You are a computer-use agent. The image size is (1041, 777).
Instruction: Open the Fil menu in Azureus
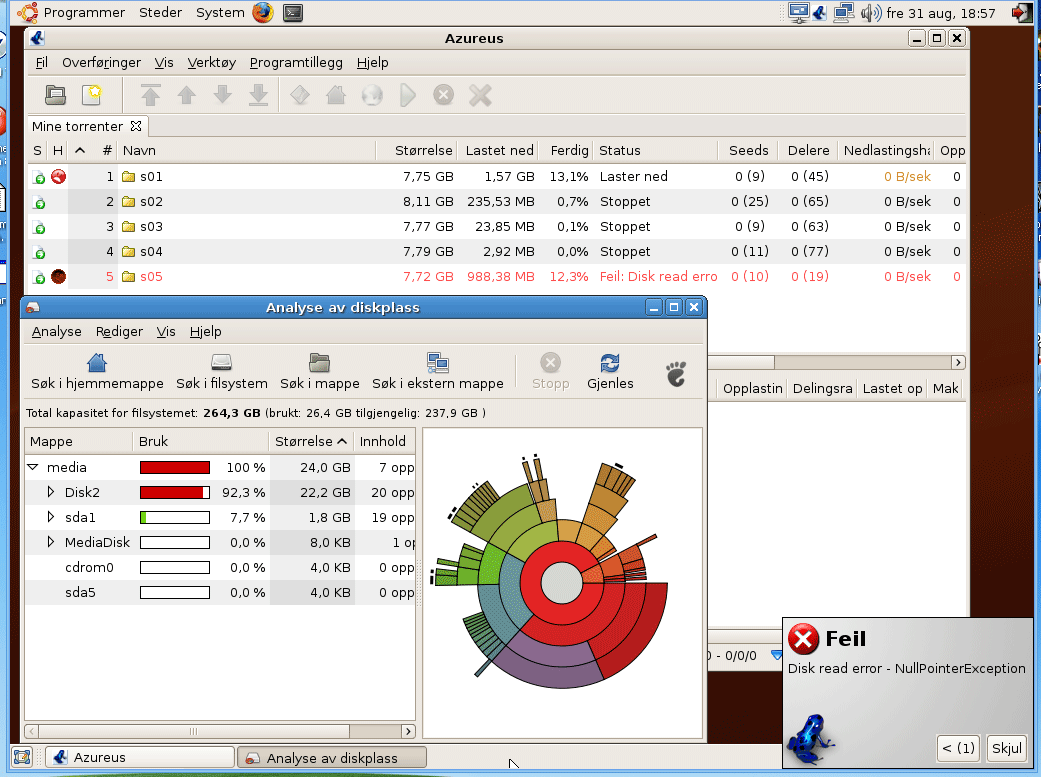[41, 62]
